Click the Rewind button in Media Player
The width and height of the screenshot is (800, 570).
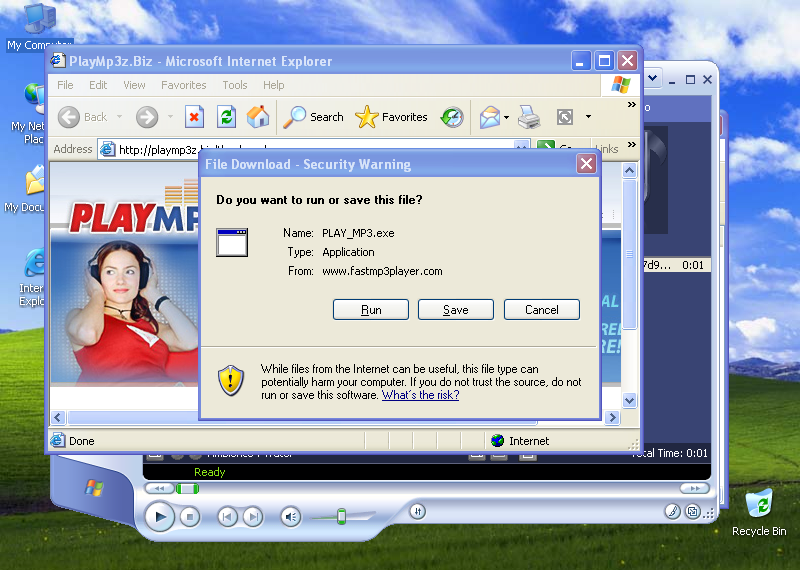click(x=159, y=488)
